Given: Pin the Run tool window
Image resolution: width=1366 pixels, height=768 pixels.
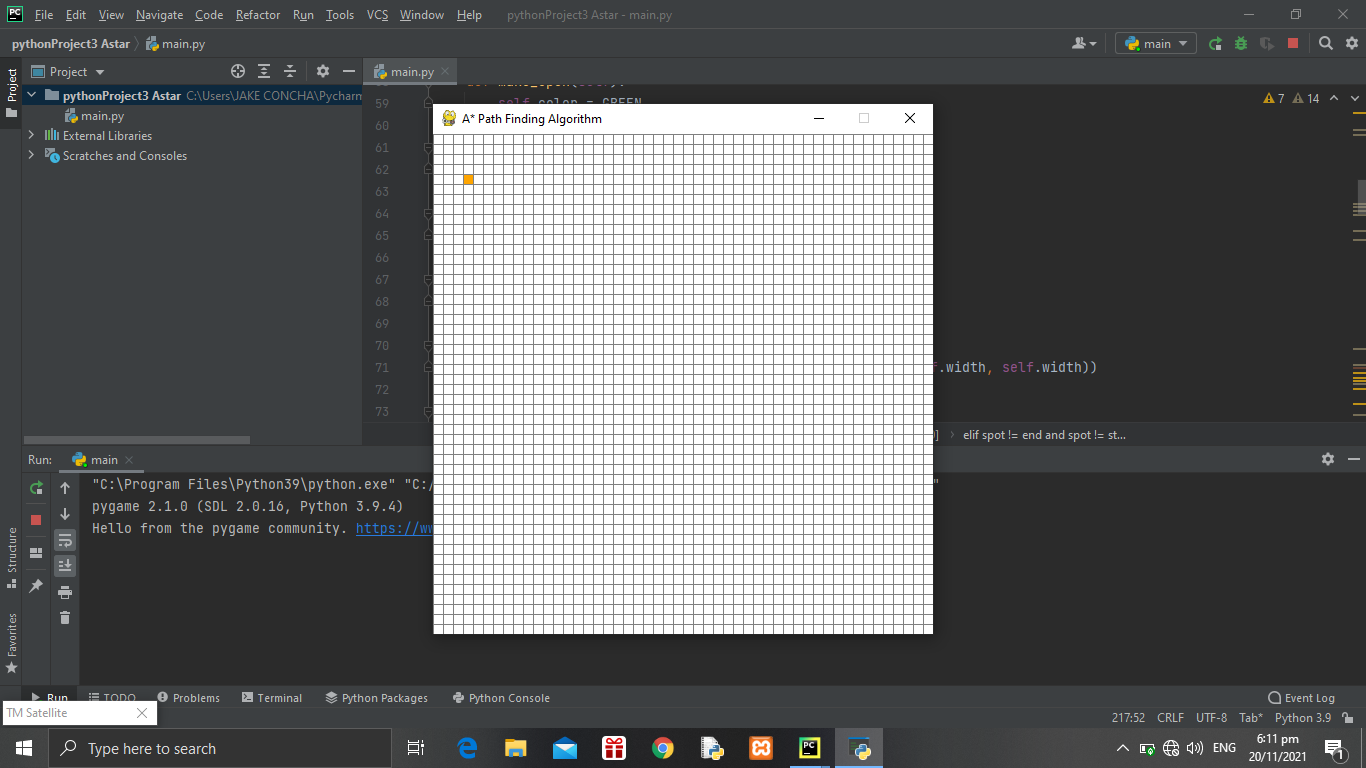Looking at the screenshot, I should pos(36,585).
